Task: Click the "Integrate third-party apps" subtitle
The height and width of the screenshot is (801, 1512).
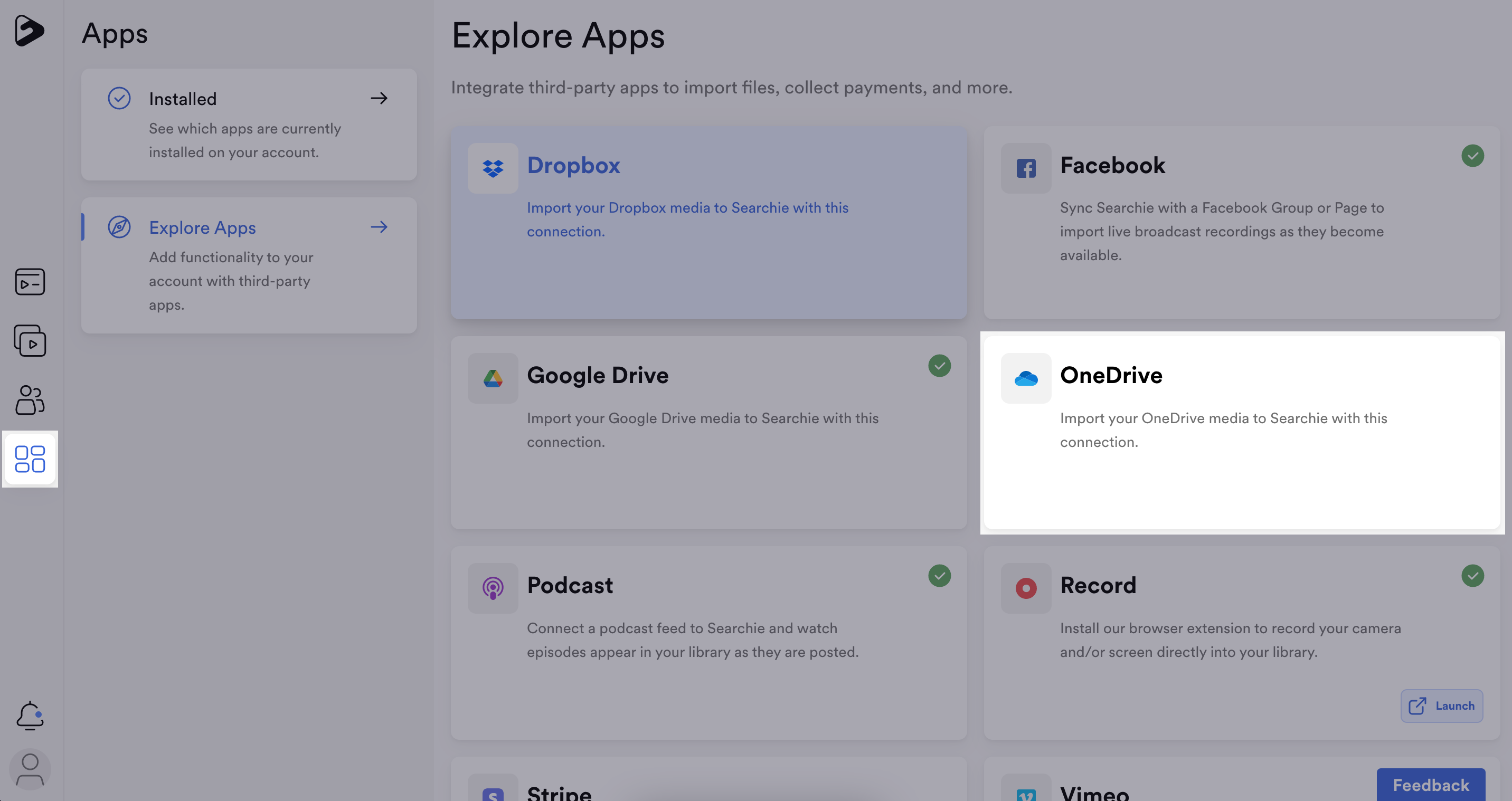Action: coord(731,88)
